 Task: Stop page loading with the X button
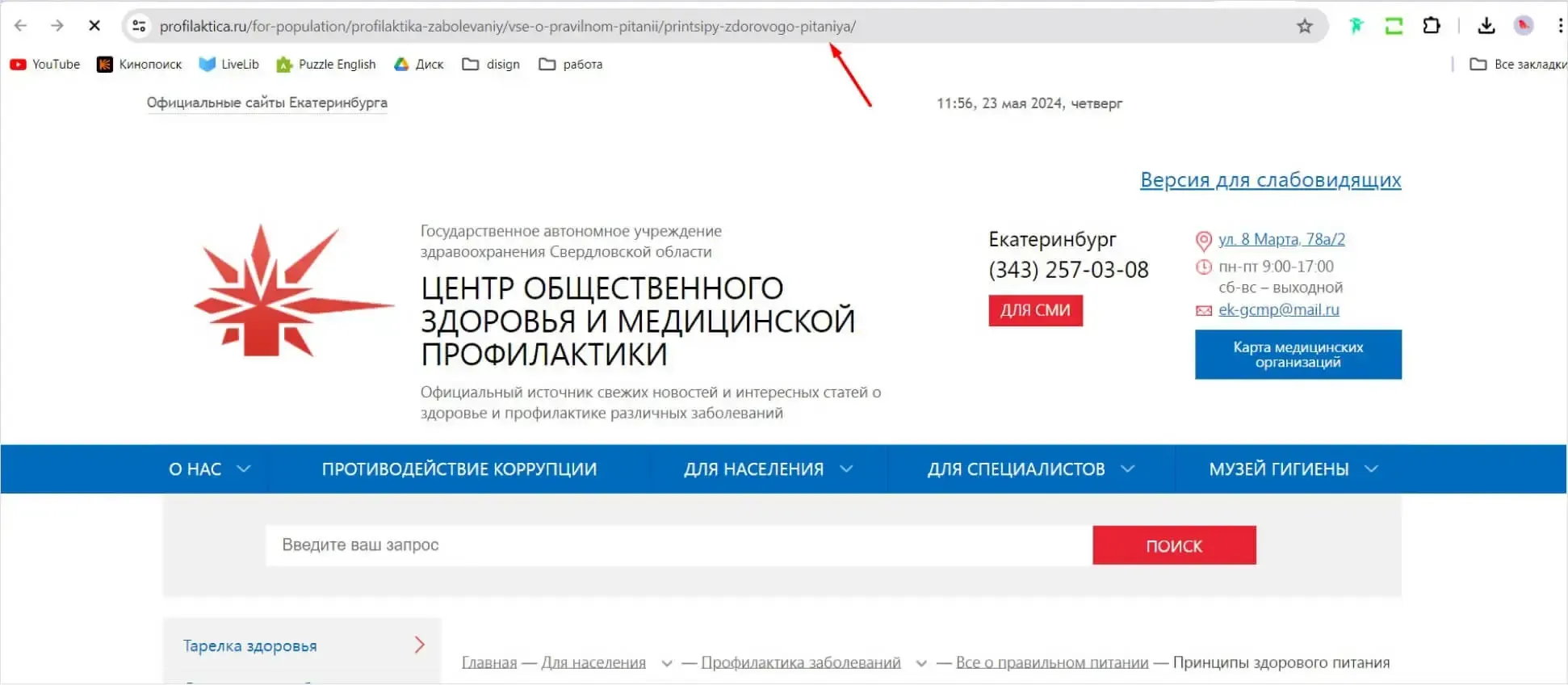[94, 26]
